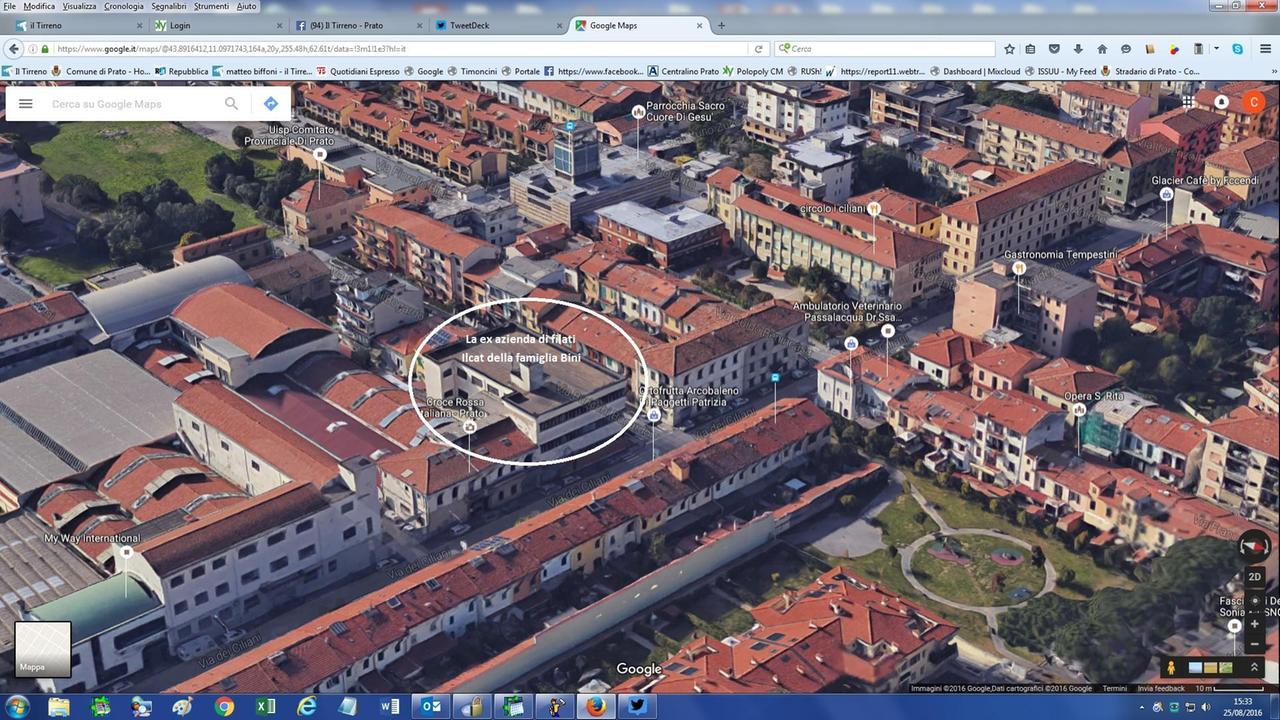Show my location on the map

(1254, 600)
